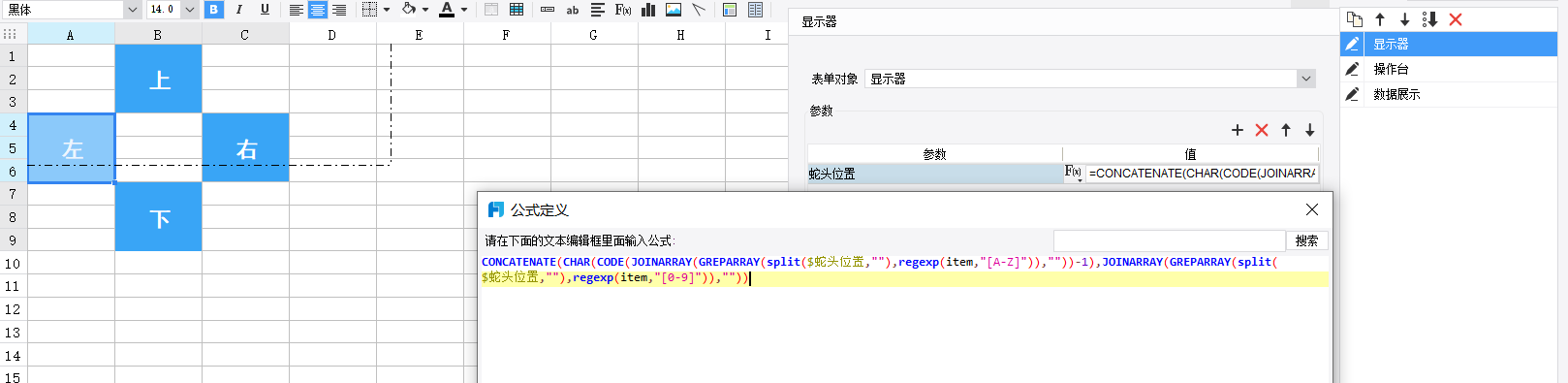Insert formula F(x) from toolbar
Image resolution: width=1568 pixels, height=383 pixels.
[x=623, y=10]
